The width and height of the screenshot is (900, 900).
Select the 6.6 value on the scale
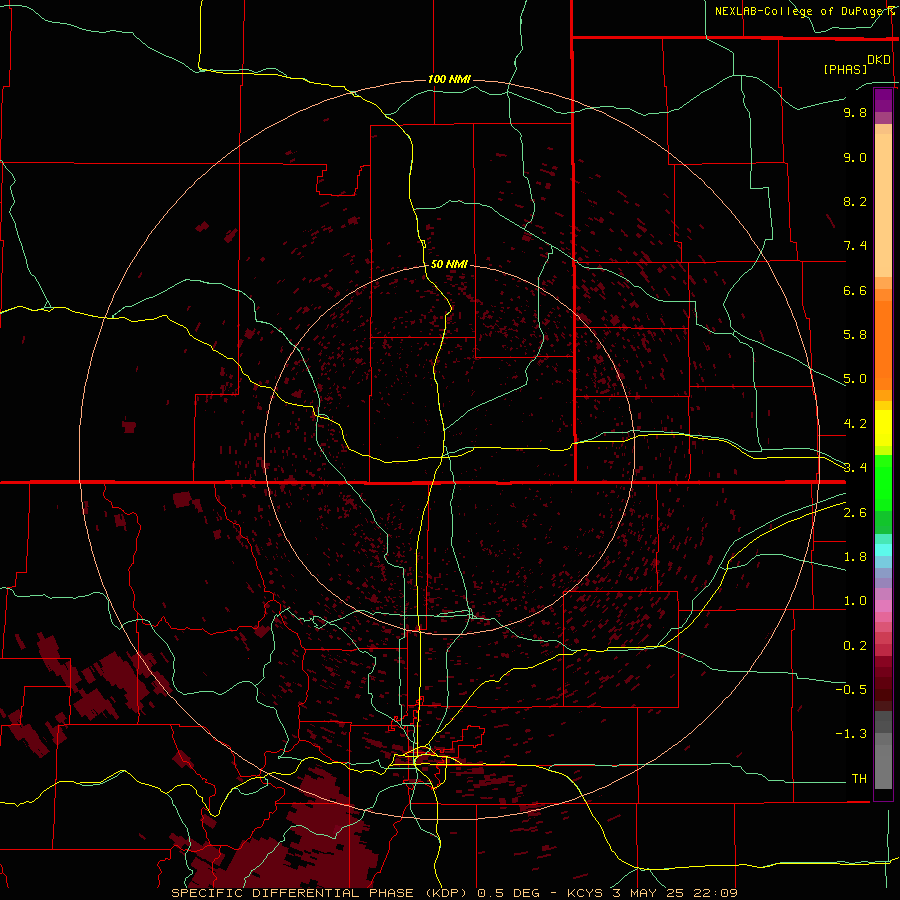855,290
